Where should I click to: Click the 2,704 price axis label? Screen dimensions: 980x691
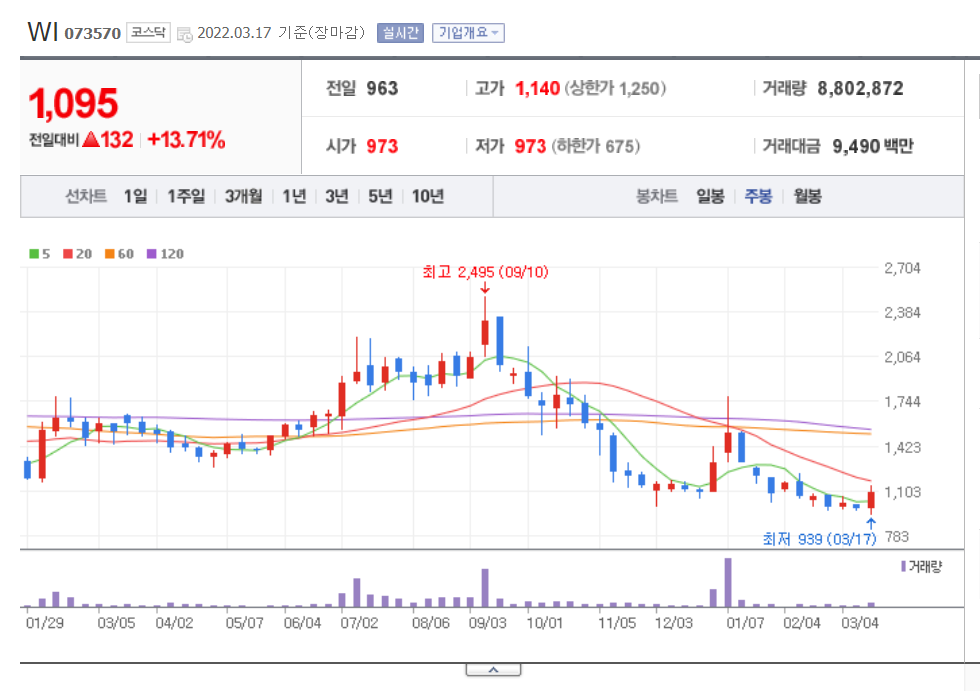pyautogui.click(x=902, y=268)
